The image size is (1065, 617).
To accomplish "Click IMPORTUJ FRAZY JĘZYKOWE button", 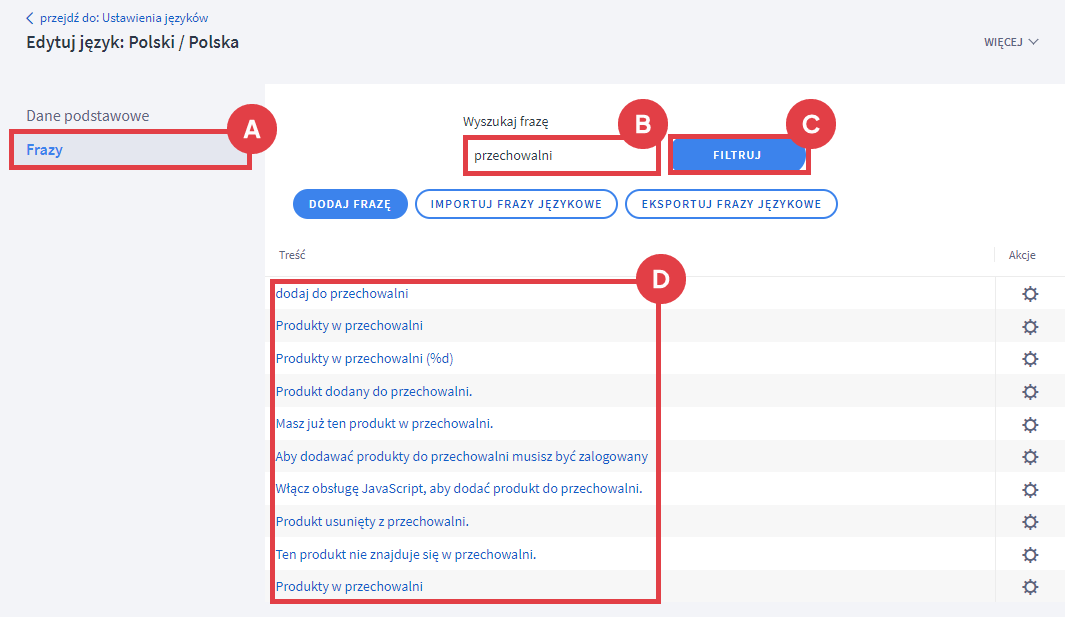I will pyautogui.click(x=516, y=204).
